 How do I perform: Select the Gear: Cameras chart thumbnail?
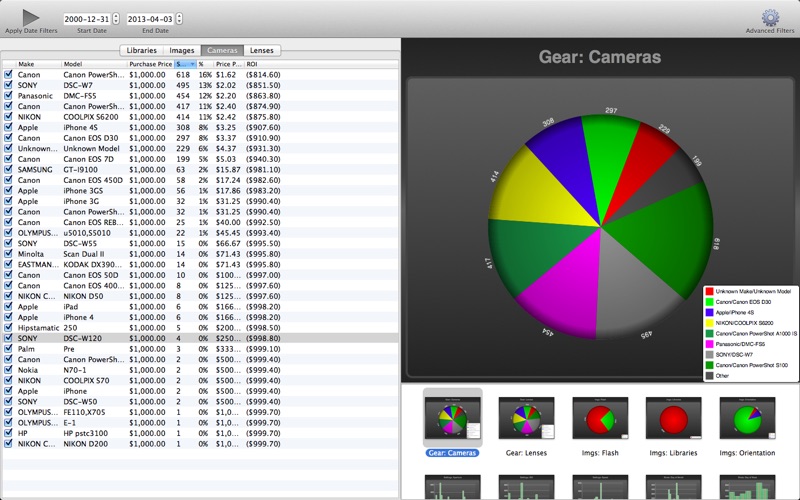(453, 418)
